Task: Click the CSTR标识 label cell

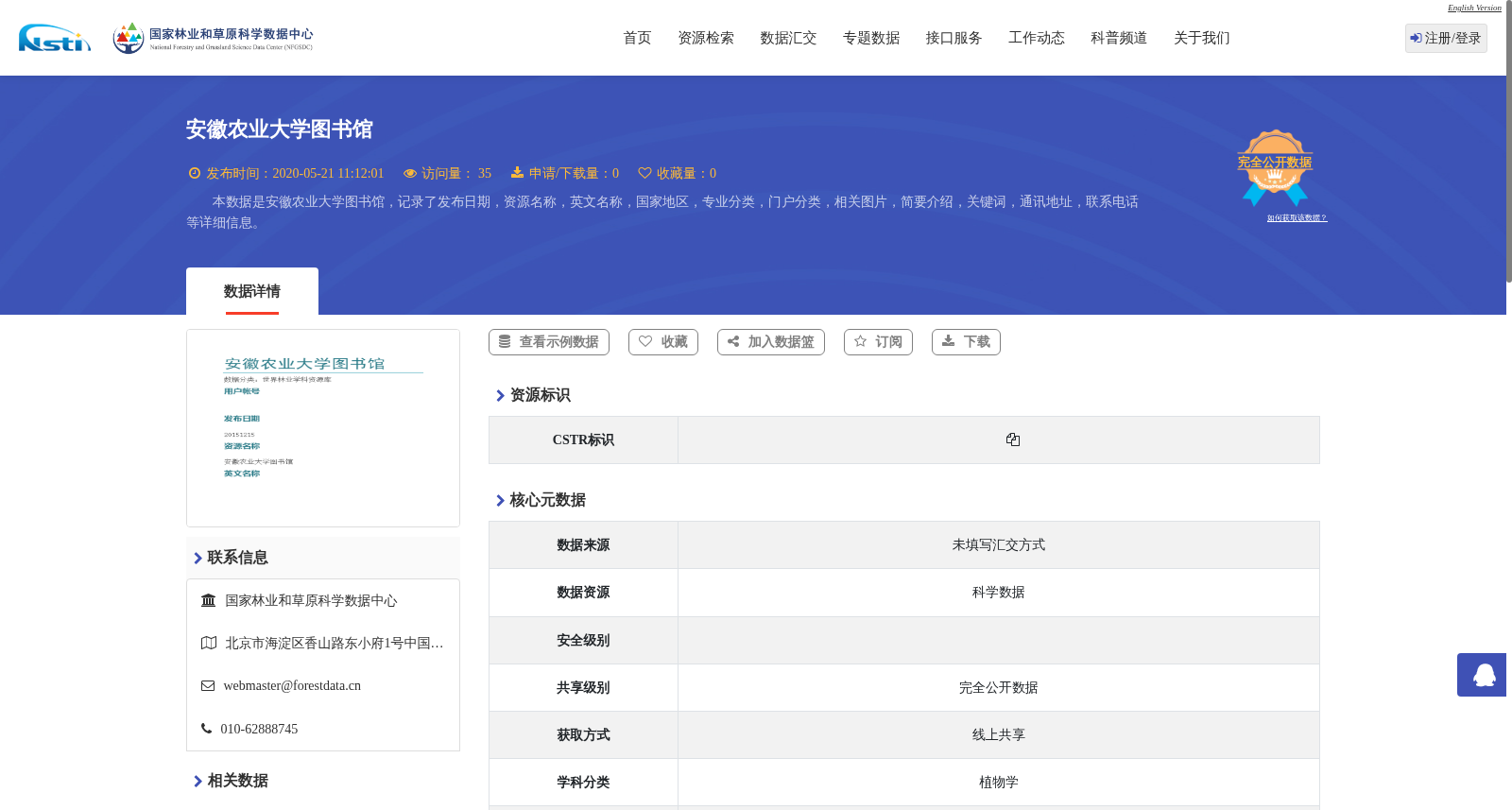Action: coord(583,439)
